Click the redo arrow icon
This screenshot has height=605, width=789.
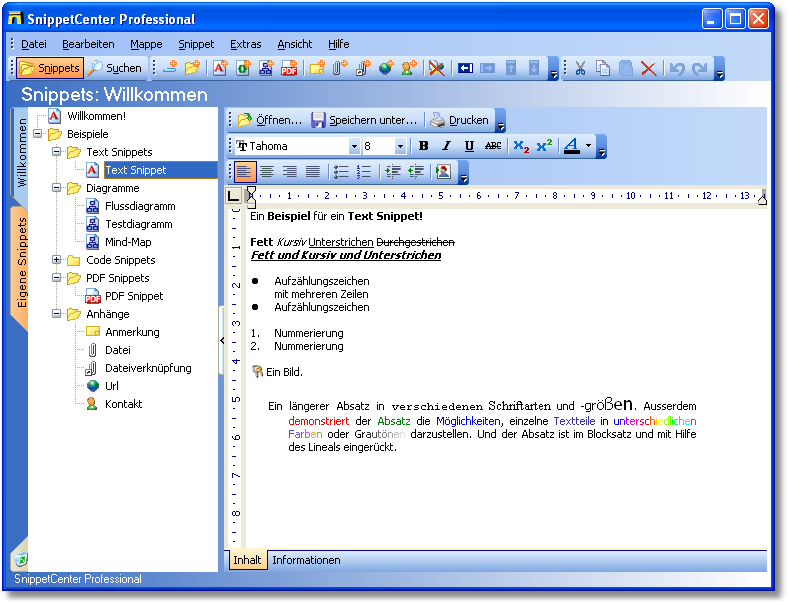pyautogui.click(x=700, y=68)
